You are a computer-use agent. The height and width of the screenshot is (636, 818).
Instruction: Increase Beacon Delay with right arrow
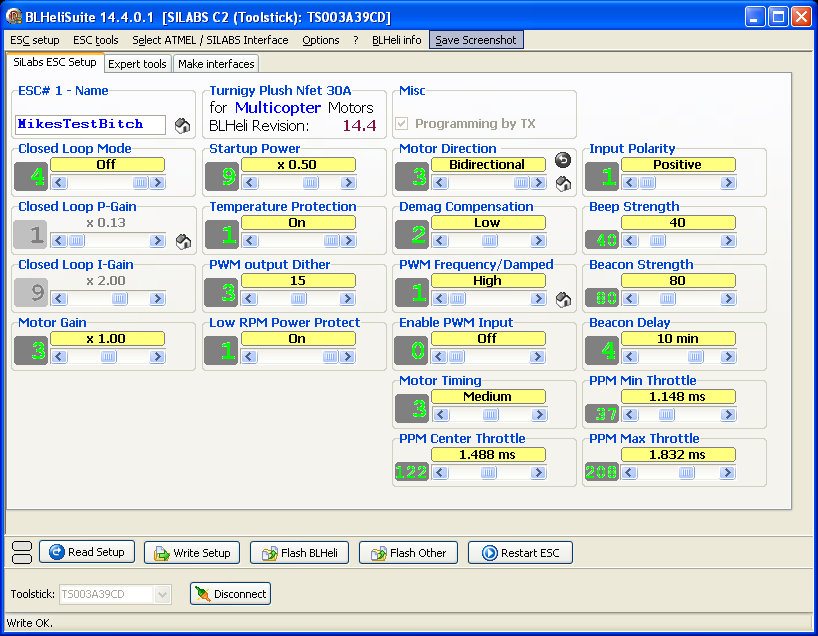728,356
